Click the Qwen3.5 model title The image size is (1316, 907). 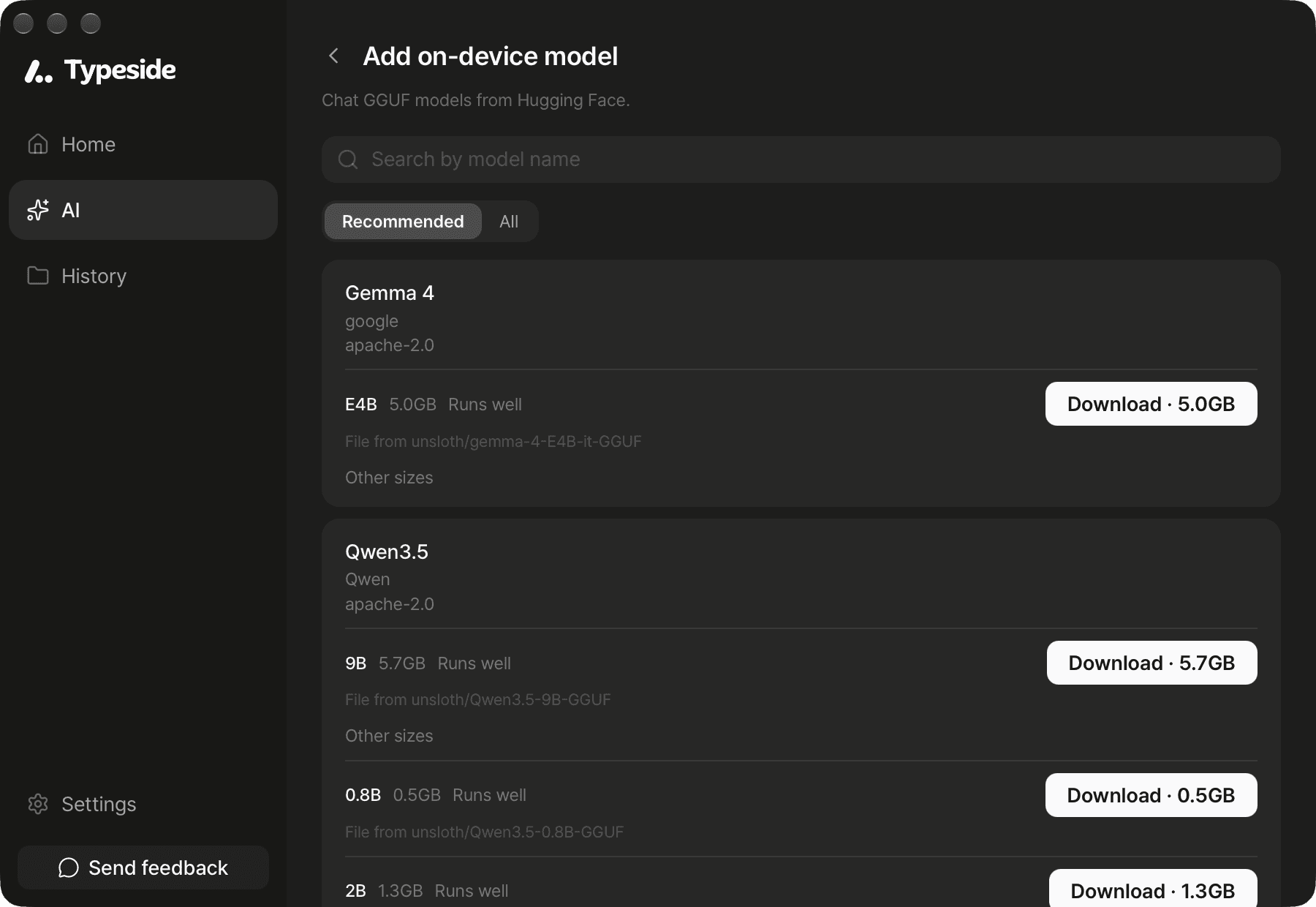pyautogui.click(x=387, y=552)
